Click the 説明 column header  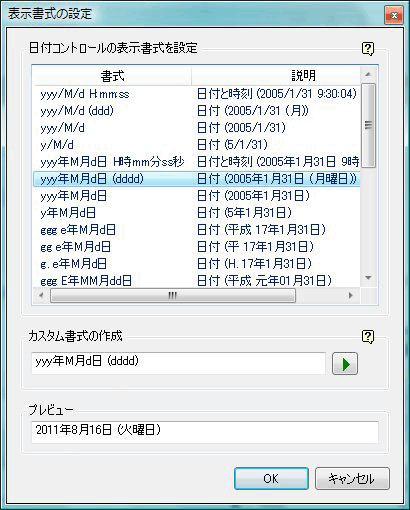[x=276, y=76]
